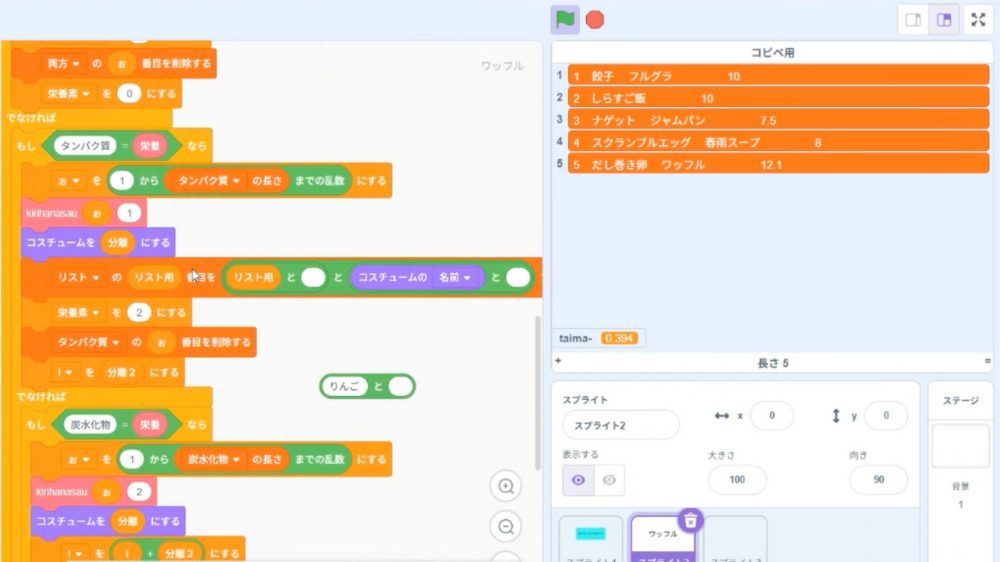Click the workspace vertical scrollbar
The height and width of the screenshot is (562, 1000).
(538, 392)
